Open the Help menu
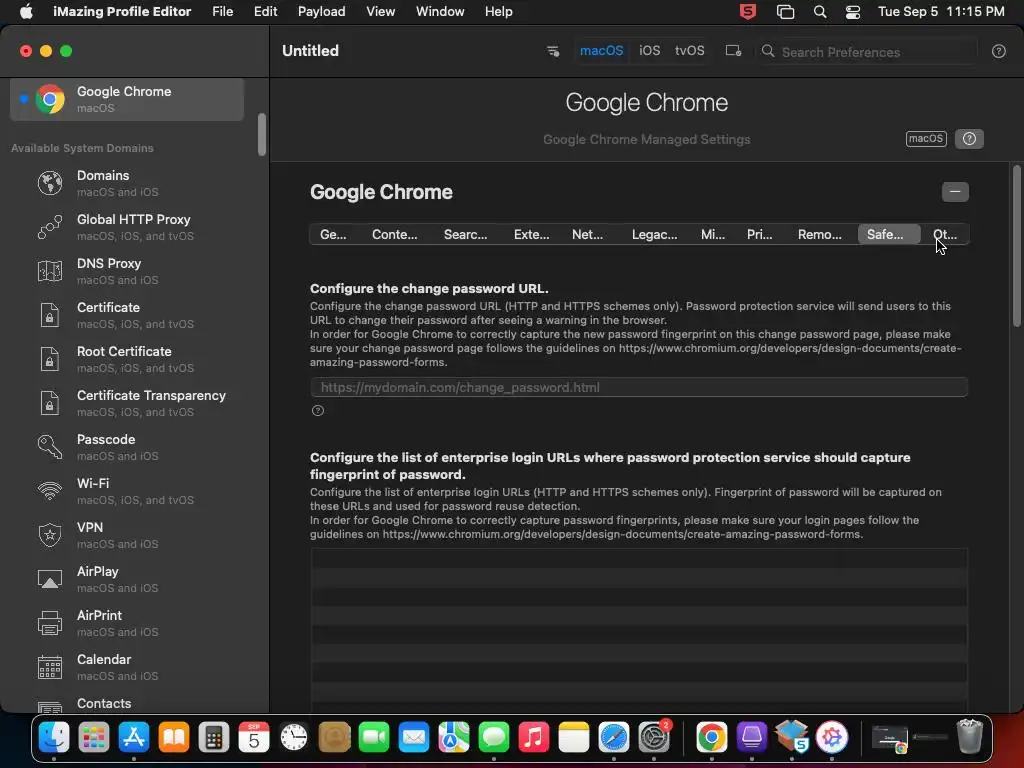 pos(498,12)
